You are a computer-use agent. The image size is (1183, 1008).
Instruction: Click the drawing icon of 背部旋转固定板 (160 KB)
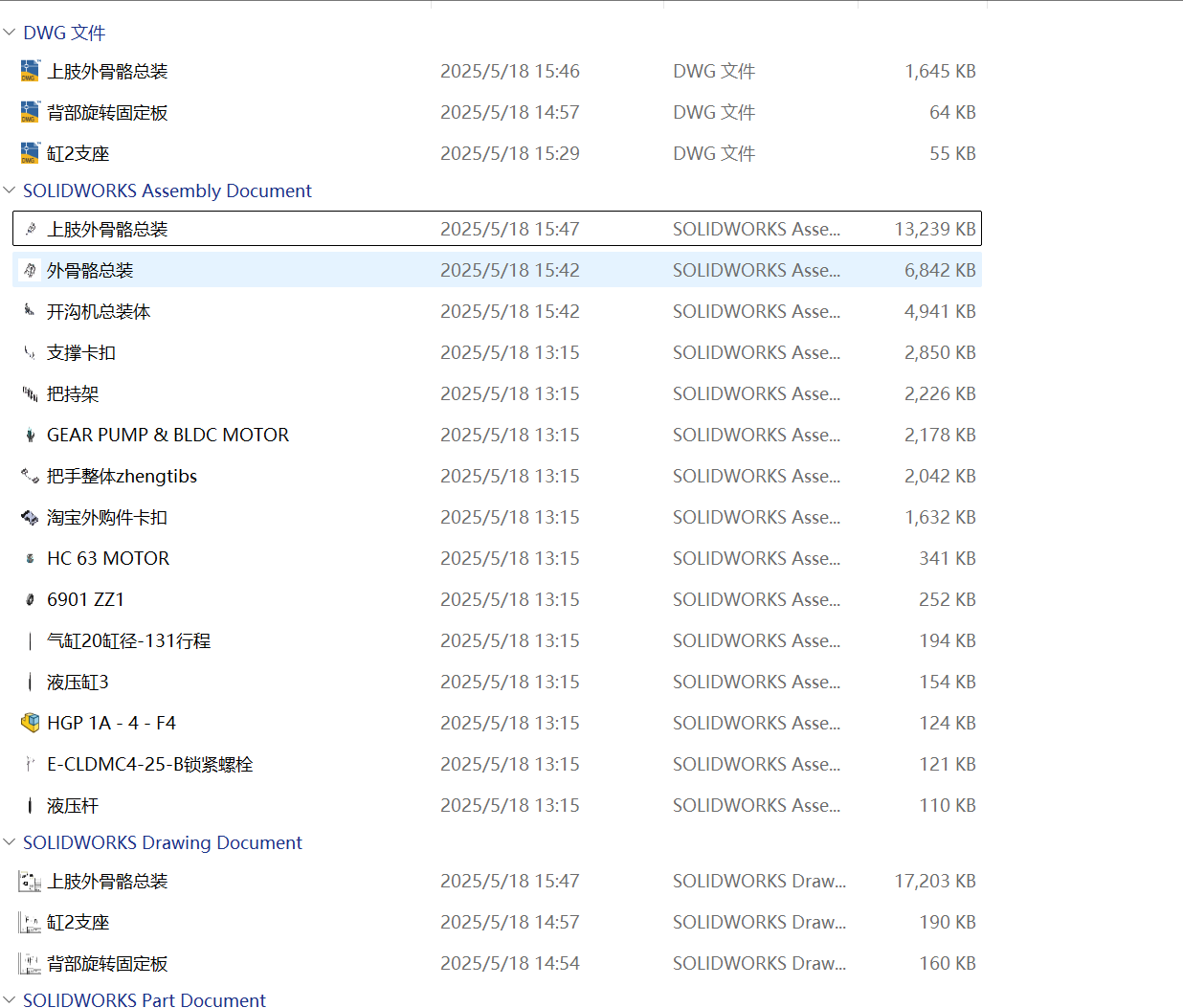pyautogui.click(x=30, y=963)
